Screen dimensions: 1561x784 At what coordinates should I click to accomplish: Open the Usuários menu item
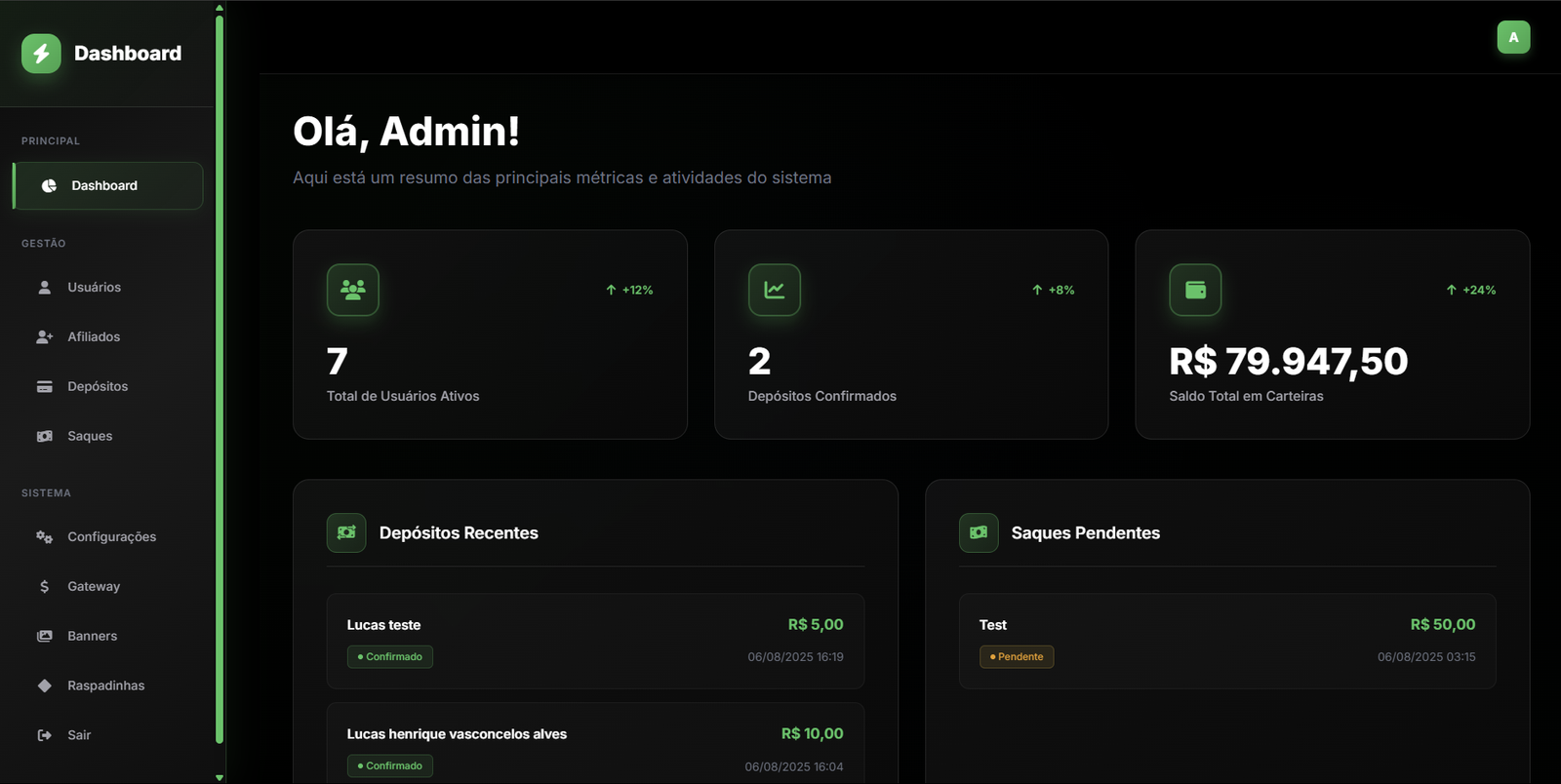[x=94, y=288]
